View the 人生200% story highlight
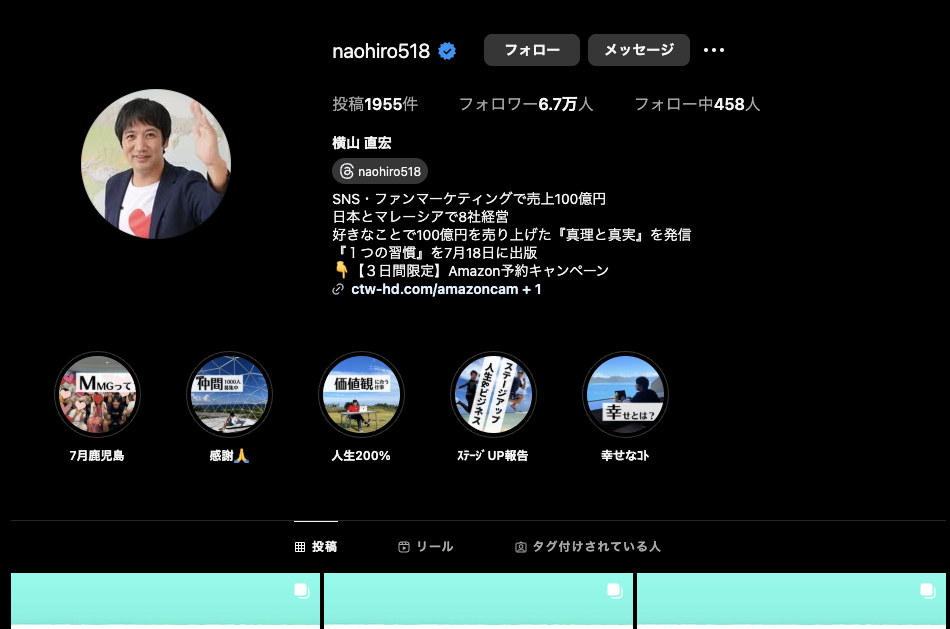This screenshot has width=950, height=629. pos(361,394)
